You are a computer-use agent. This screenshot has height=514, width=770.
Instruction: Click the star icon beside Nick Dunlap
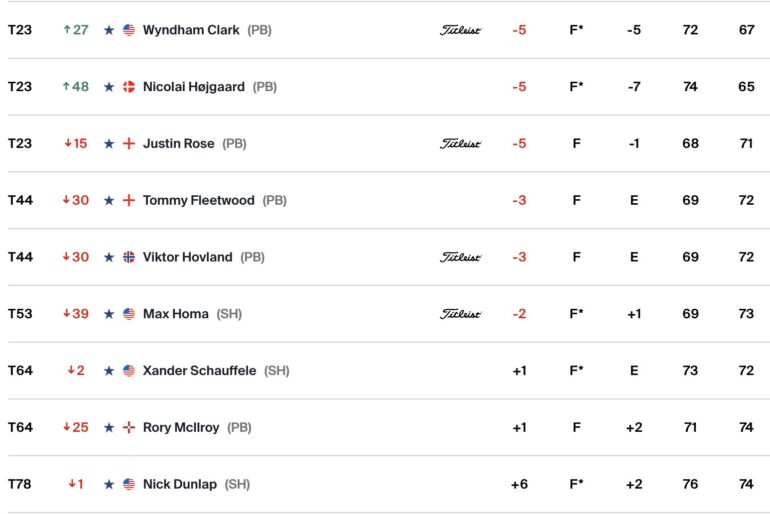[x=109, y=485]
